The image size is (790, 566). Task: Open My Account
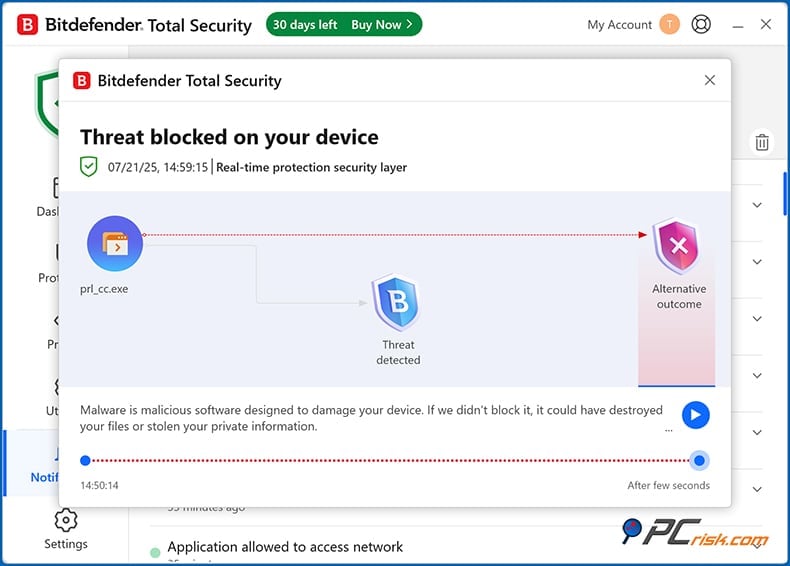(x=619, y=25)
